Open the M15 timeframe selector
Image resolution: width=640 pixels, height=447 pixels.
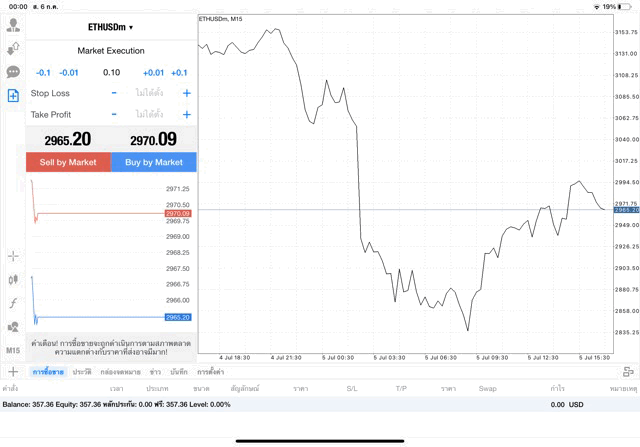(x=13, y=351)
